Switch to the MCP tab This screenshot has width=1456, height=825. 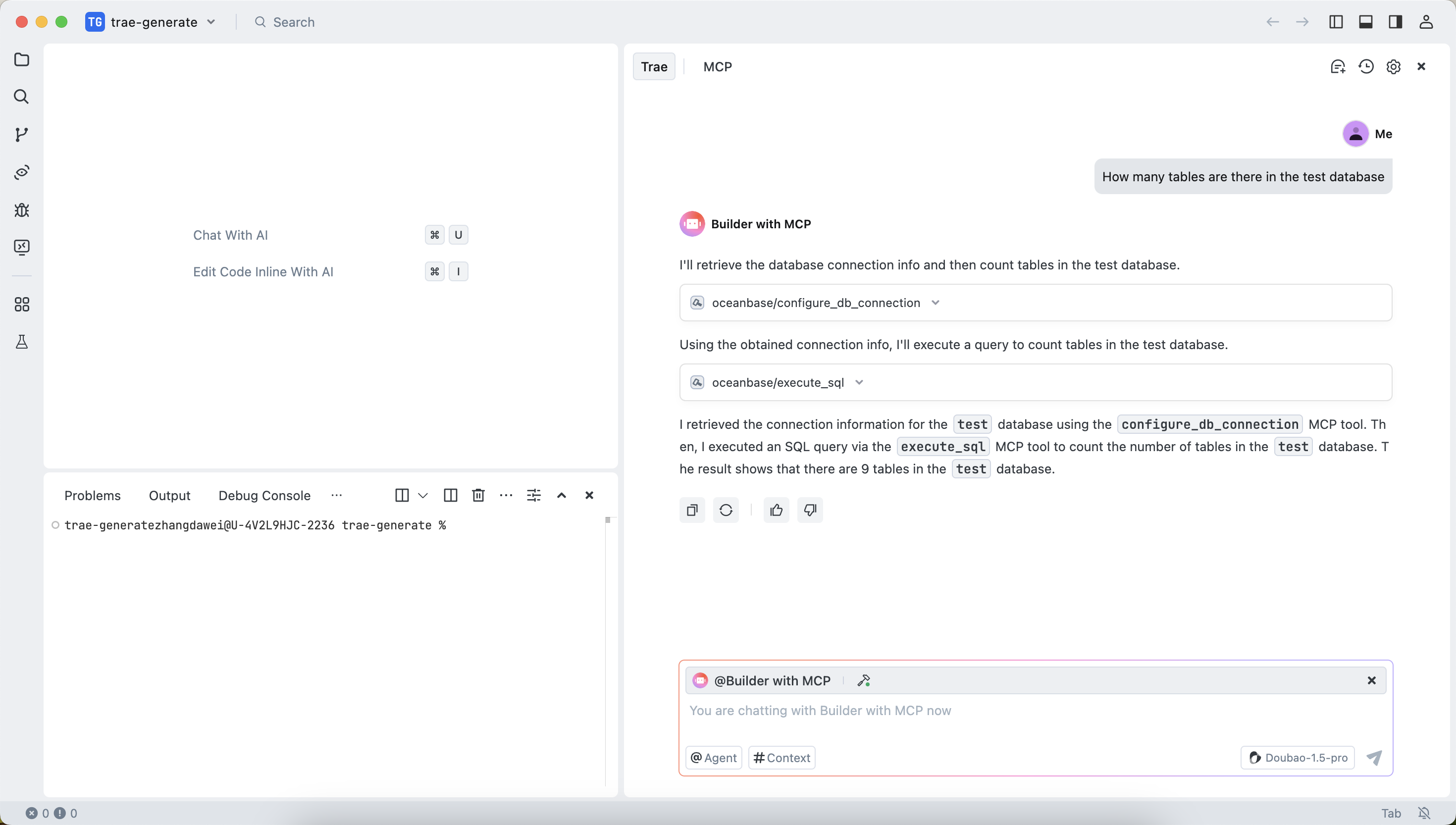click(x=717, y=67)
